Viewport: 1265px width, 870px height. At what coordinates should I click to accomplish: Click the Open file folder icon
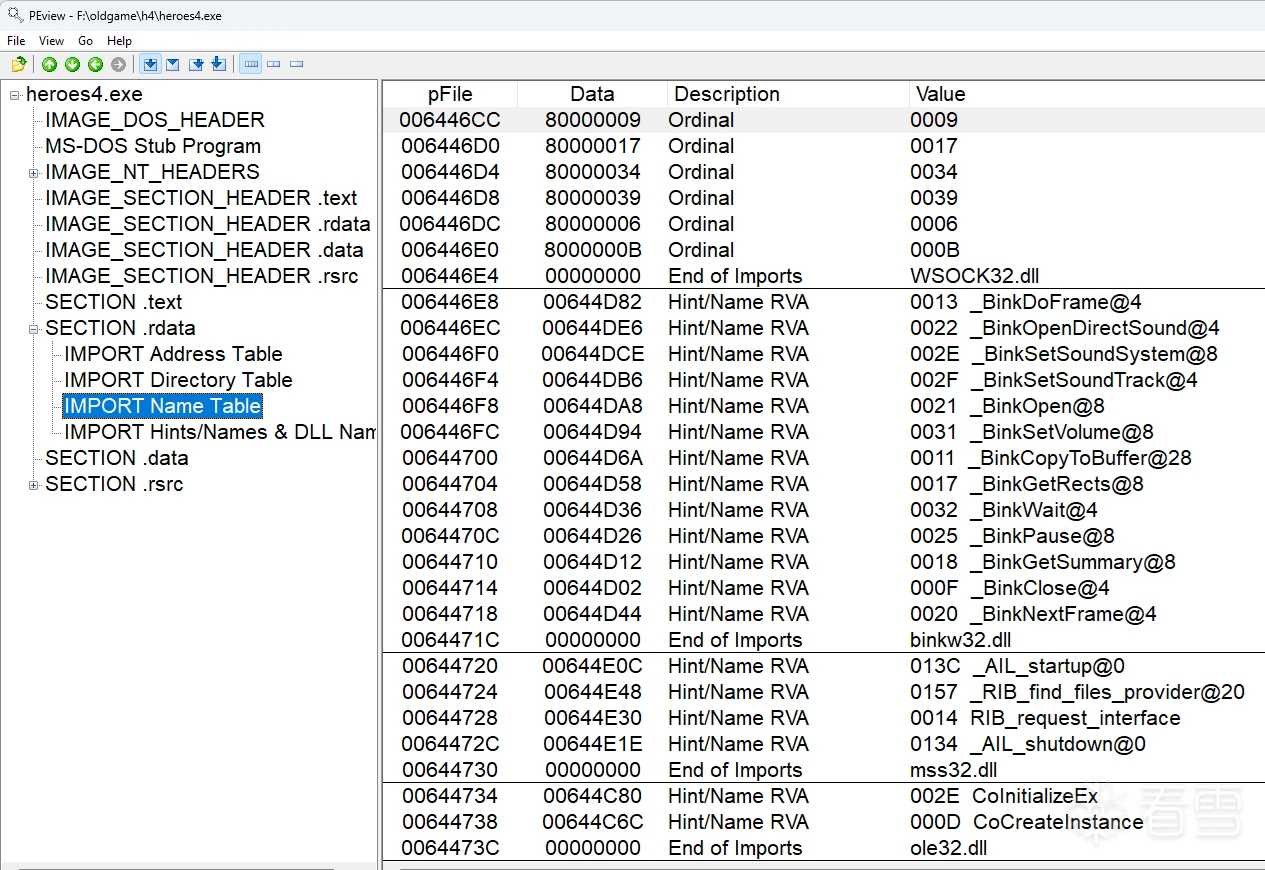pos(19,65)
